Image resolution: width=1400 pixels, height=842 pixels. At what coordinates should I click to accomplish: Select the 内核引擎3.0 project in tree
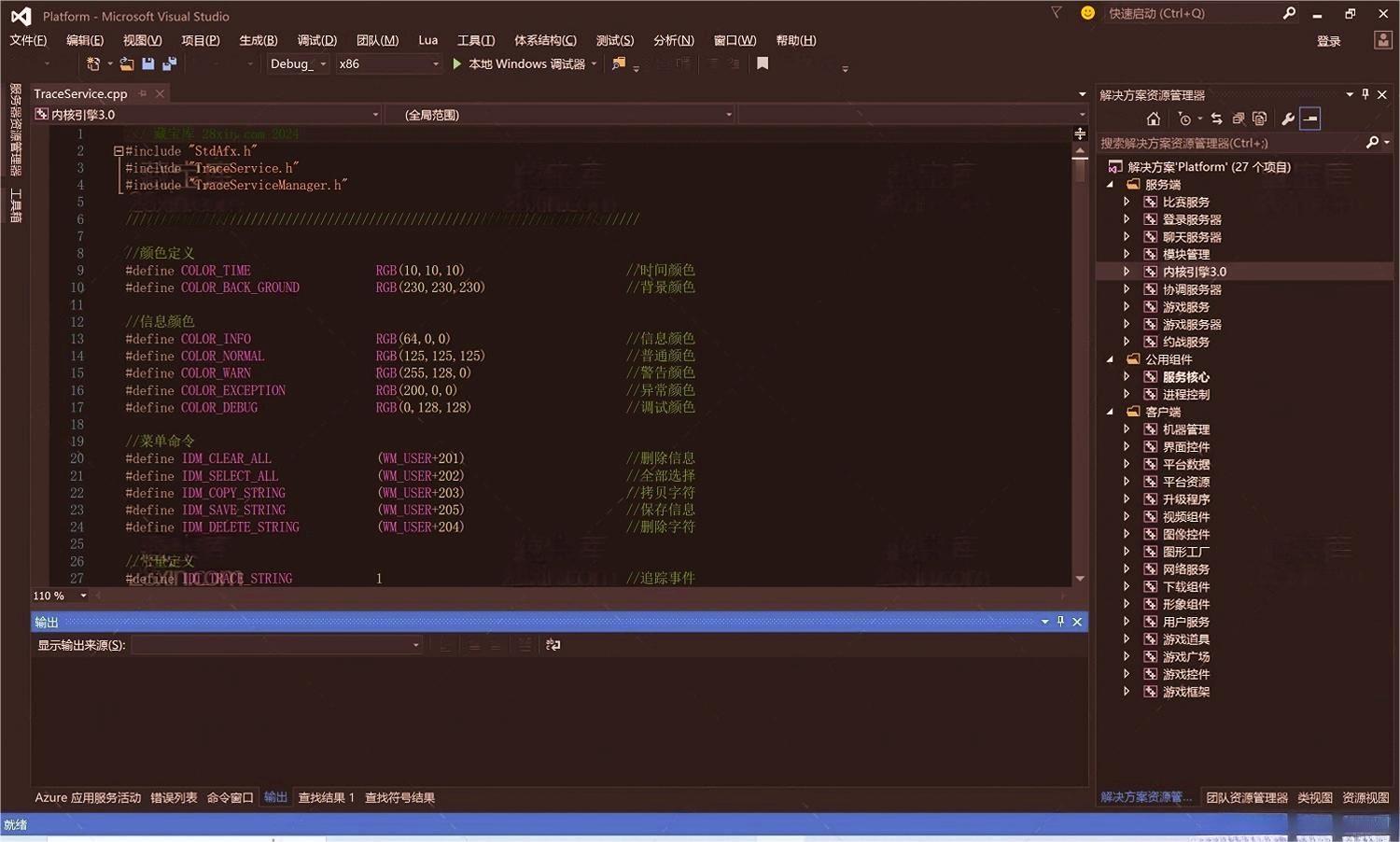click(x=1195, y=272)
